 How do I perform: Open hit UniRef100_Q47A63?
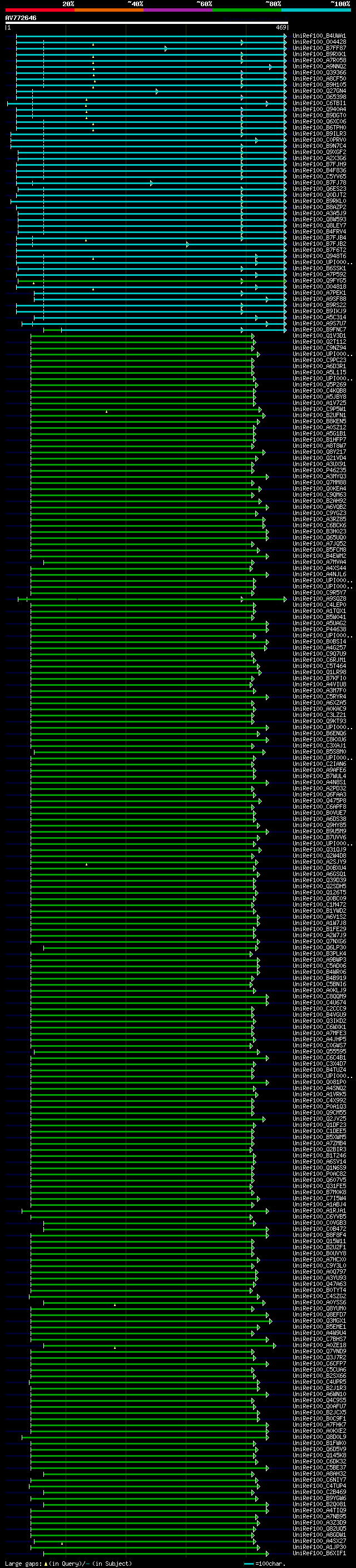pos(319,1284)
